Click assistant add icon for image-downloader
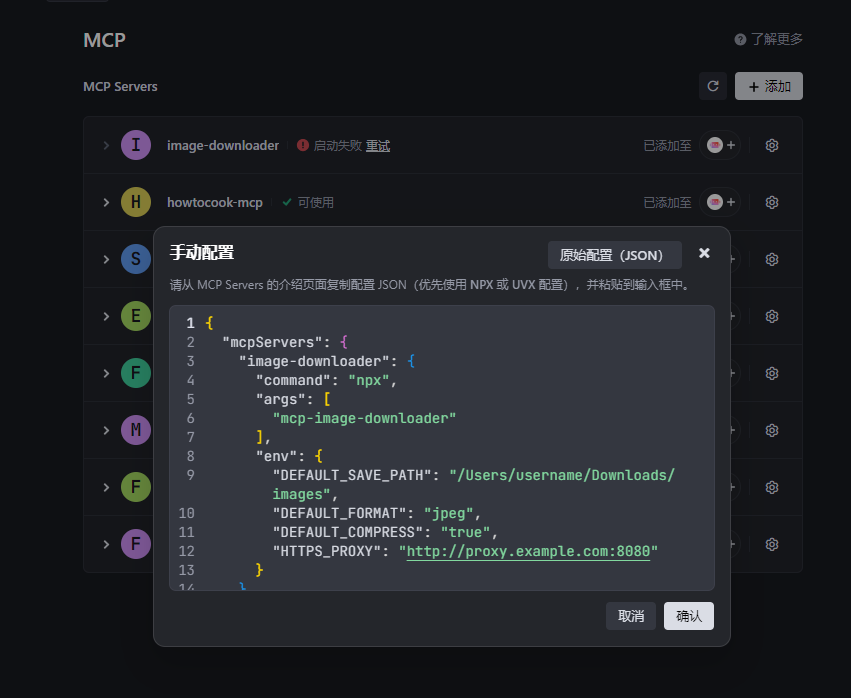Image resolution: width=851 pixels, height=698 pixels. (721, 145)
